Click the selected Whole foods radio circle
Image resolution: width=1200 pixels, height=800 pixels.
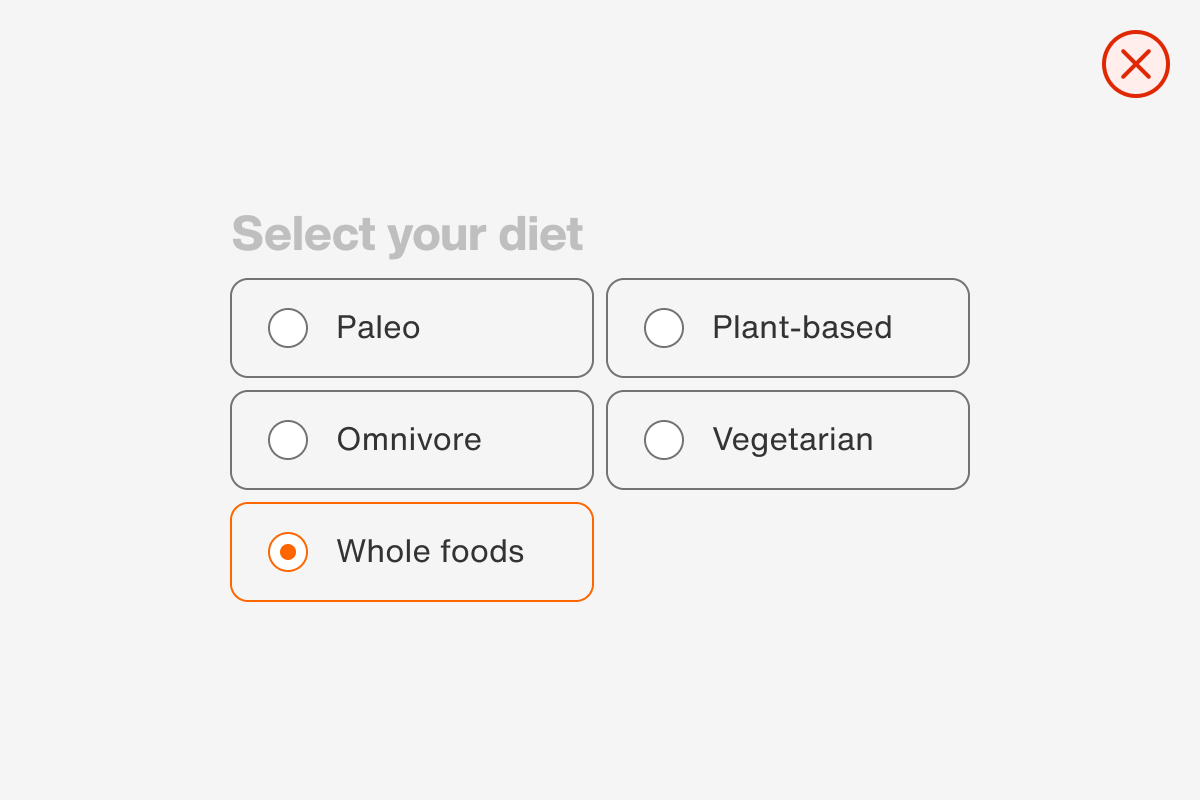pyautogui.click(x=288, y=552)
